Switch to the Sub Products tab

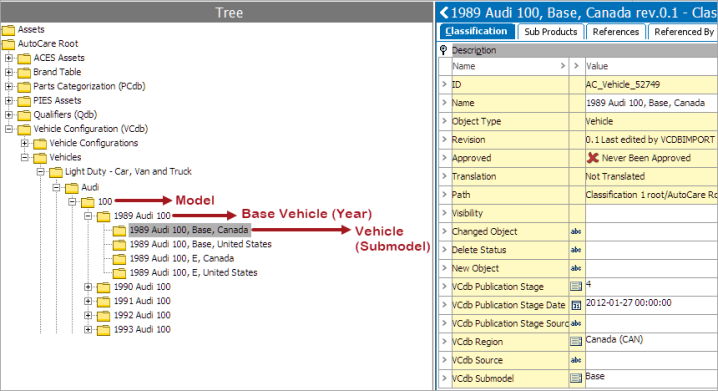[550, 32]
